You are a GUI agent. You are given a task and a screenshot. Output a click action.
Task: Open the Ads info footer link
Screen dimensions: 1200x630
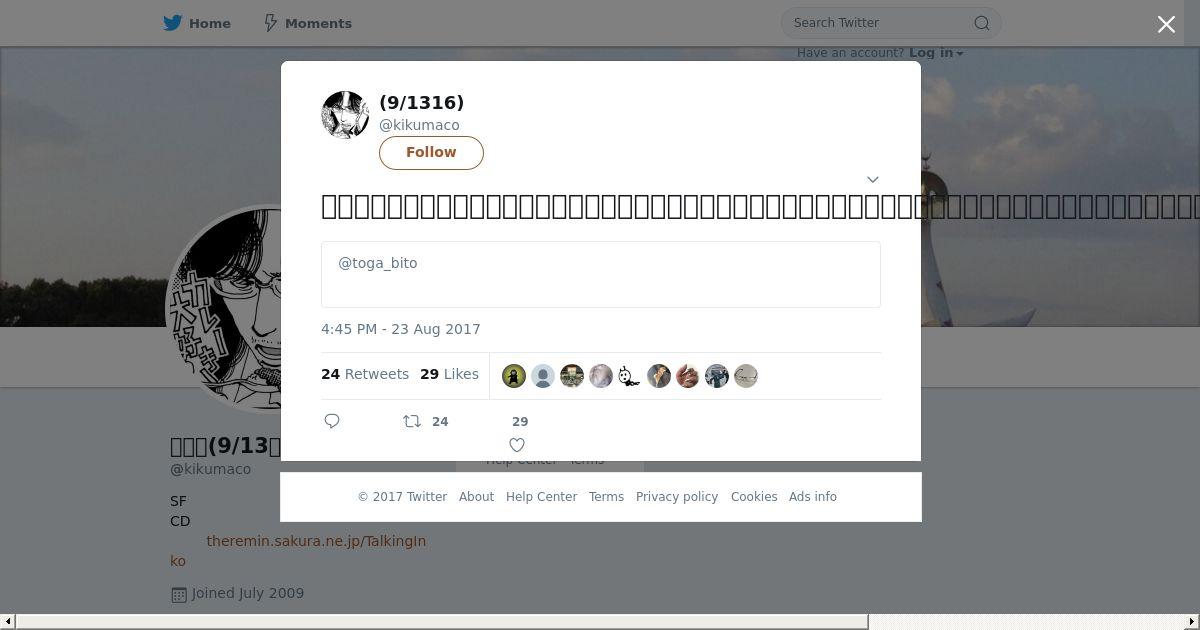pyautogui.click(x=813, y=497)
